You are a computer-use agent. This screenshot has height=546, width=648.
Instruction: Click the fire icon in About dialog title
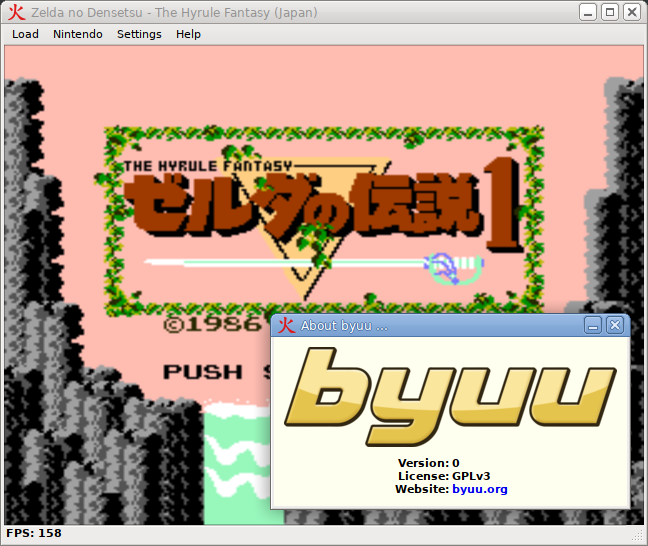tap(286, 326)
